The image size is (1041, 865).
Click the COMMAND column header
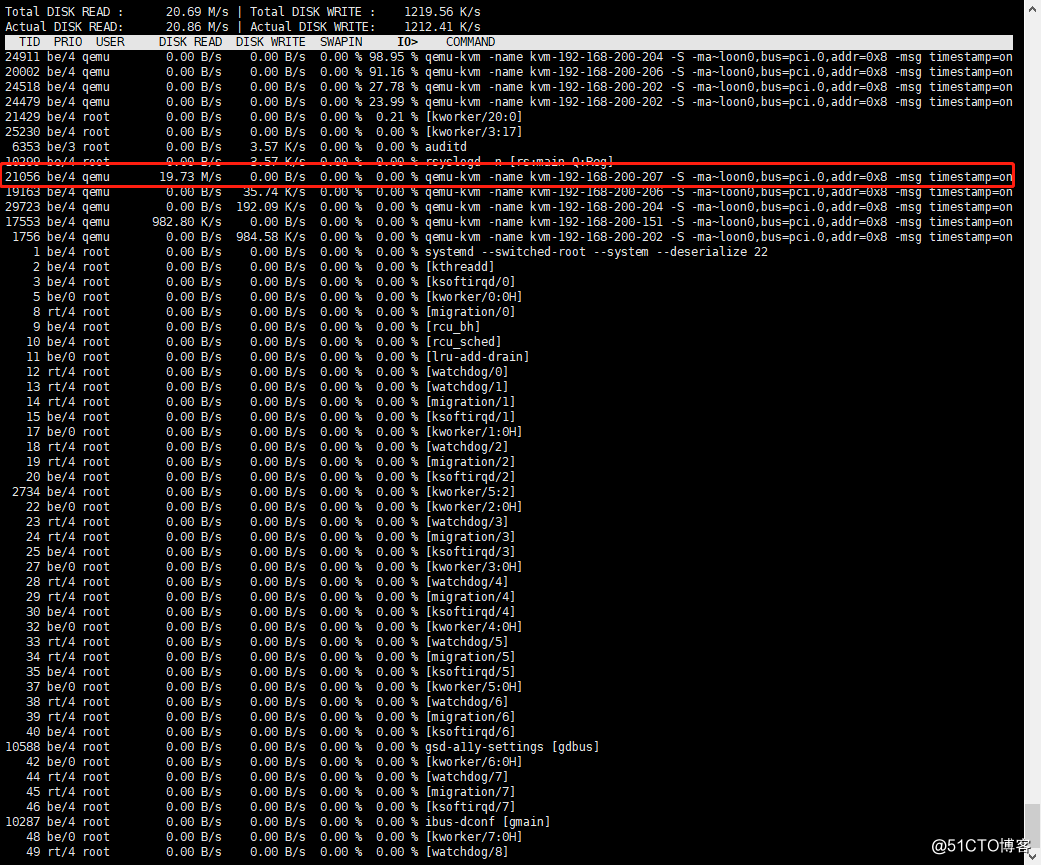tap(471, 42)
